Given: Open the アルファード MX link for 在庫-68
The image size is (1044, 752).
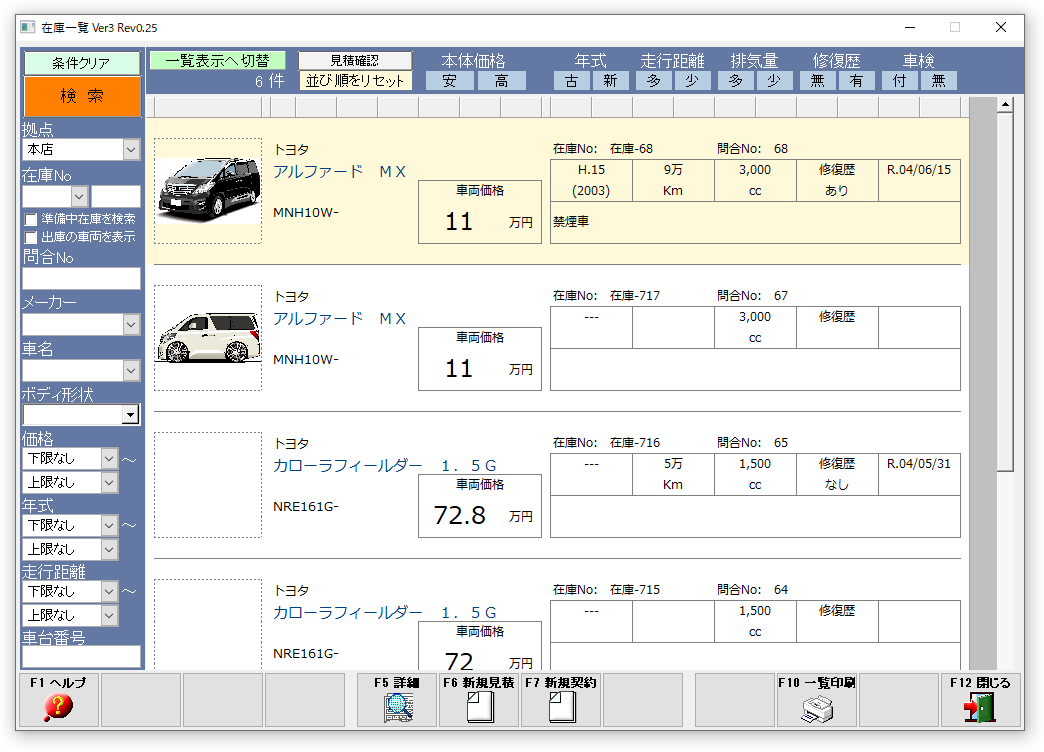Looking at the screenshot, I should coord(340,172).
